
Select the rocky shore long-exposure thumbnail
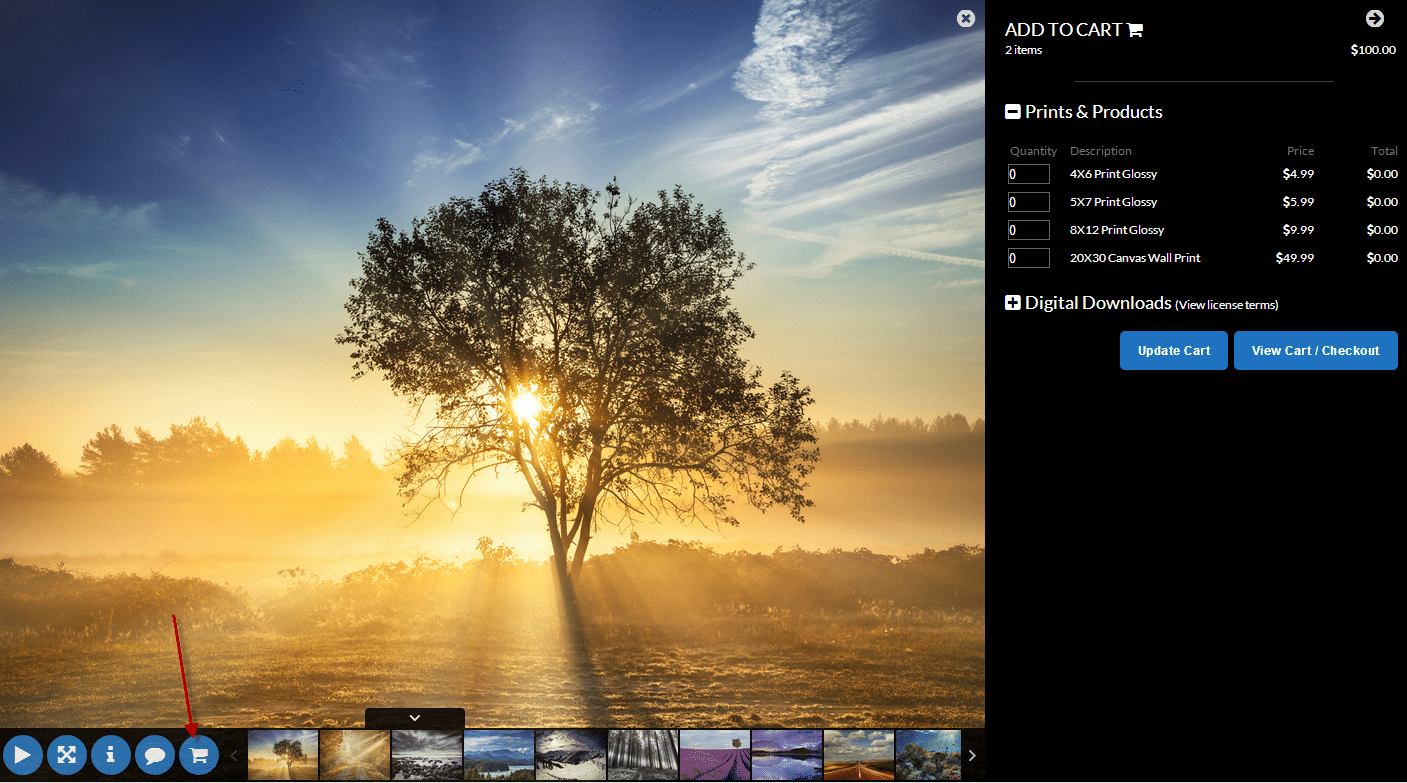(x=427, y=755)
